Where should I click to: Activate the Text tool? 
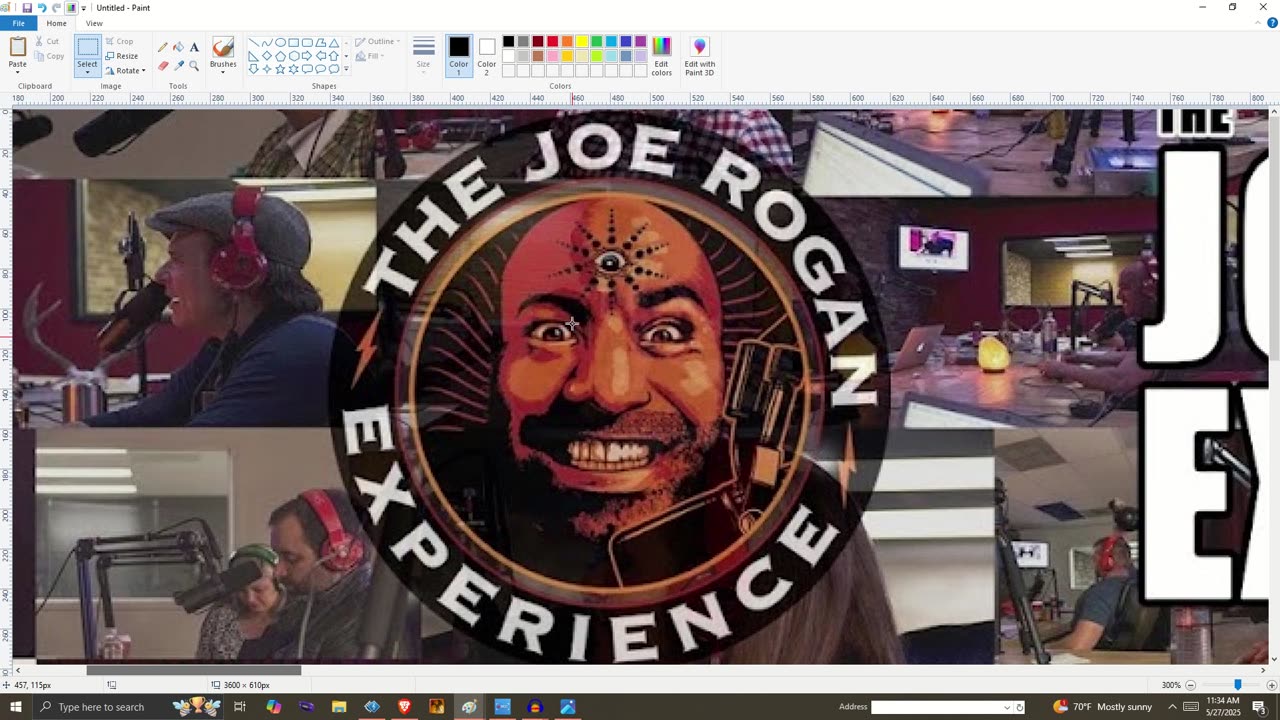(194, 47)
